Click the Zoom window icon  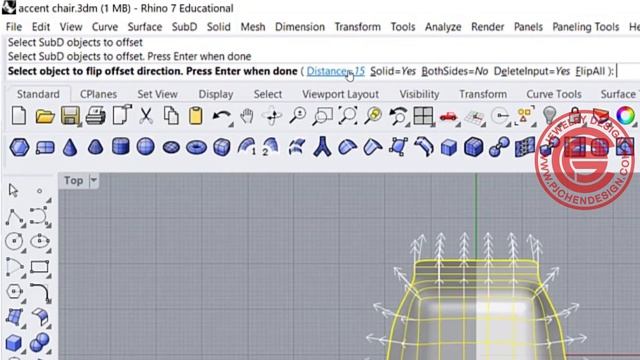click(322, 116)
